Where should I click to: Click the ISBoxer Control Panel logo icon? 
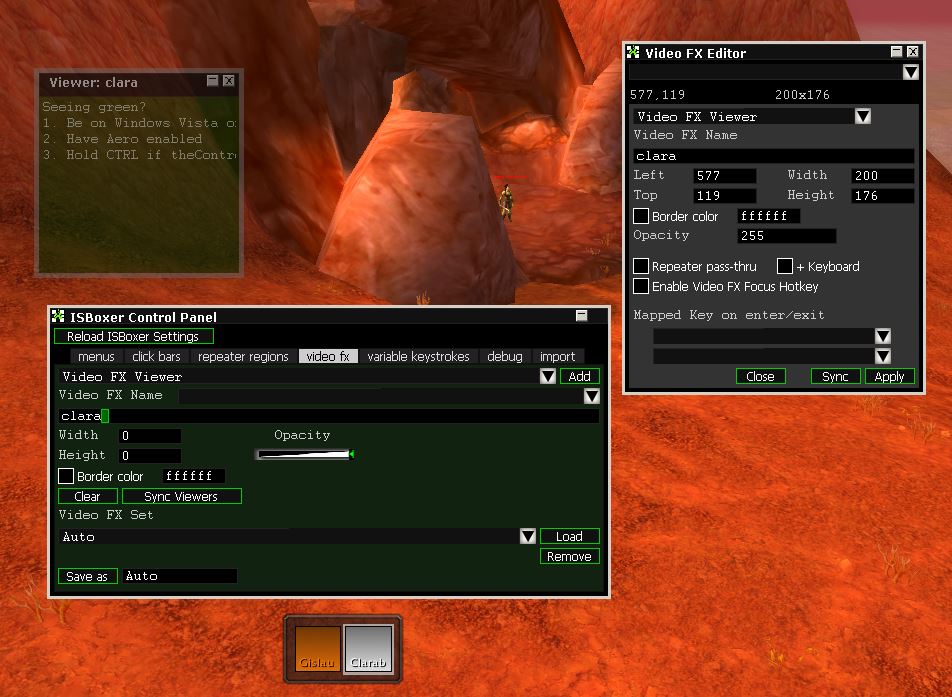(58, 316)
